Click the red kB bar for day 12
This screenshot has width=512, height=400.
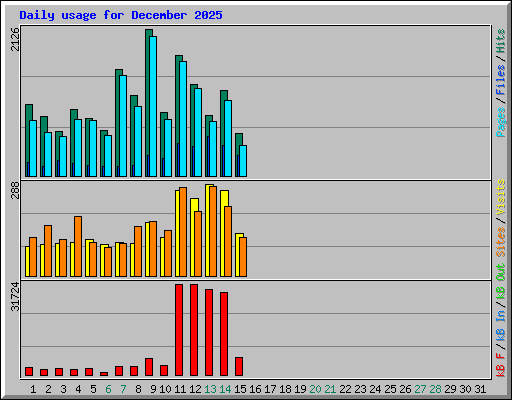[194, 330]
